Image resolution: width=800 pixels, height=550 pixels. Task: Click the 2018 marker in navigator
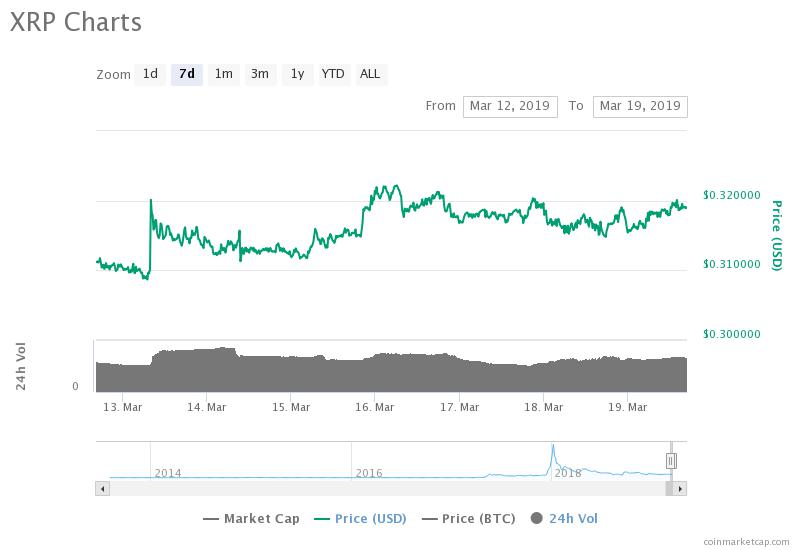[568, 473]
